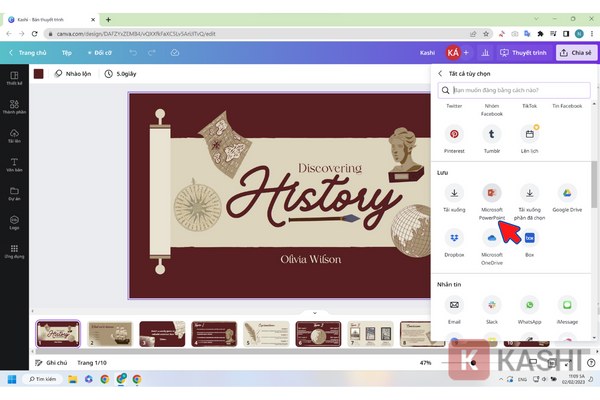Click the Trang 1/10 page indicator
Screen dimensions: 600x400
tap(92, 362)
